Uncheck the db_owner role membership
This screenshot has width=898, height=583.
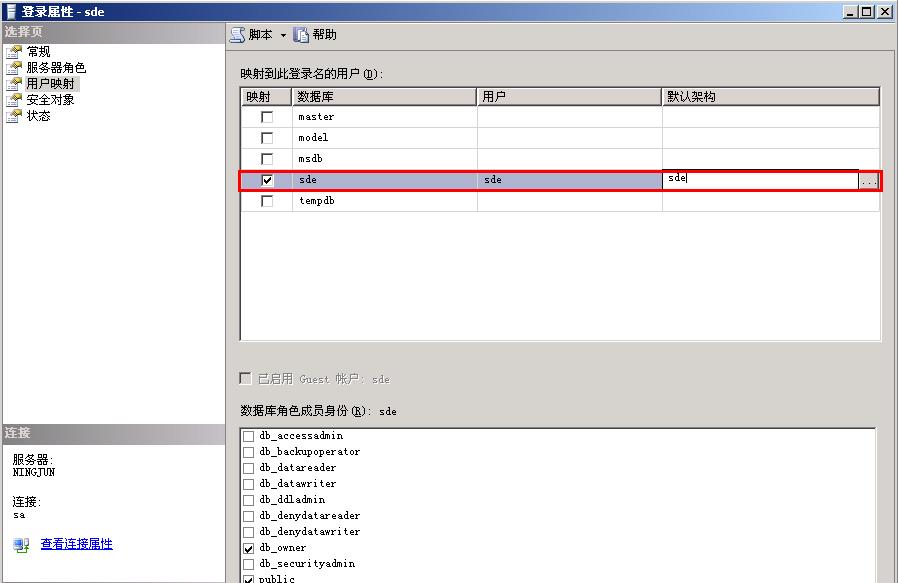point(248,547)
